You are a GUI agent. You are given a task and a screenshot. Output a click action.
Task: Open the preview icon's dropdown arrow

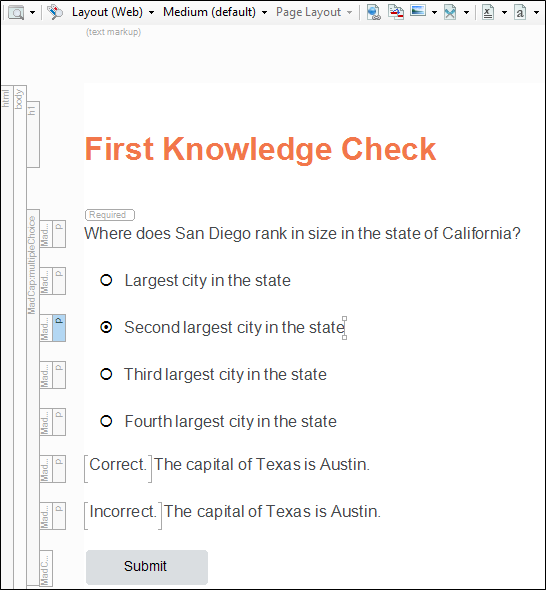point(32,12)
